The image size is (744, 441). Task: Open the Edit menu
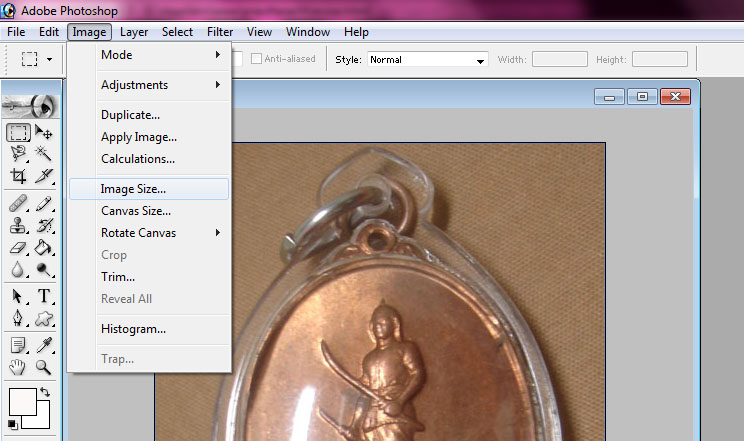click(49, 32)
